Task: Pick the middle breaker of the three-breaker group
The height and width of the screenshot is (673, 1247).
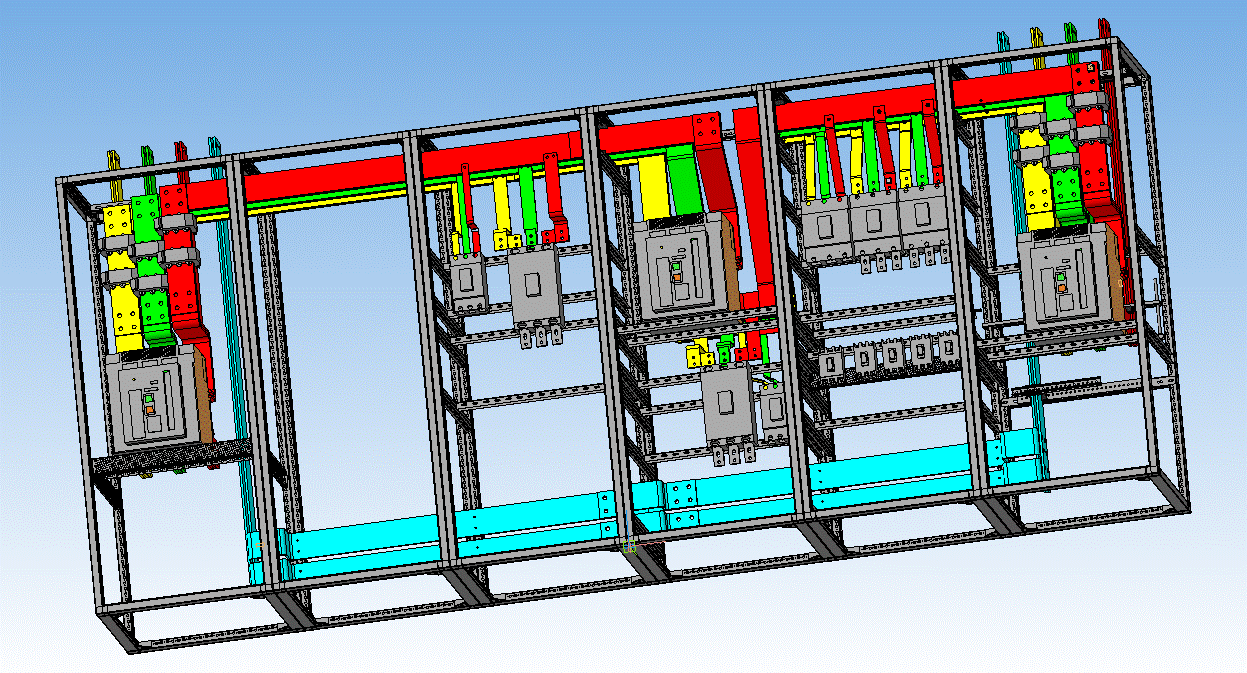Action: pos(873,228)
